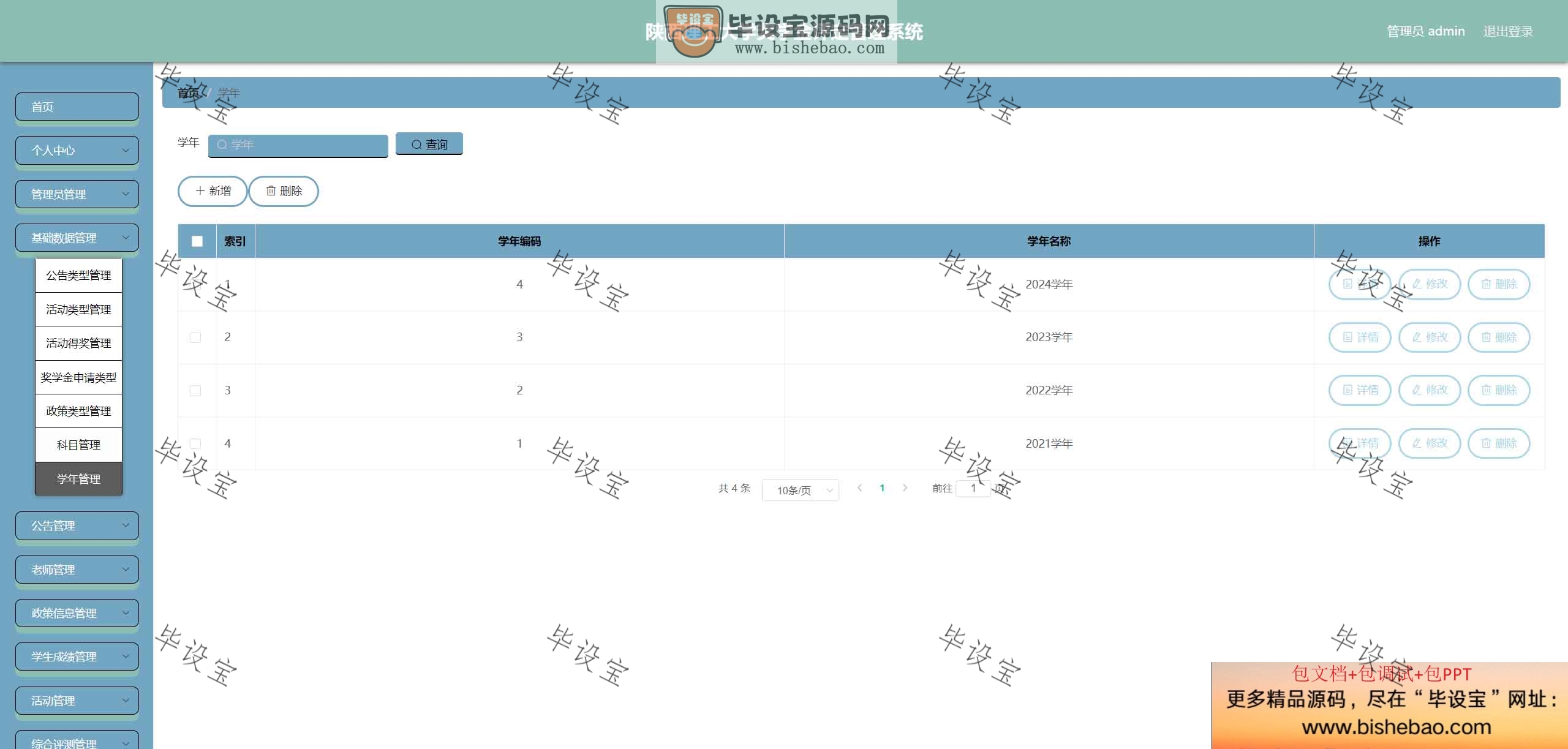Click the 新增 add button

click(213, 191)
